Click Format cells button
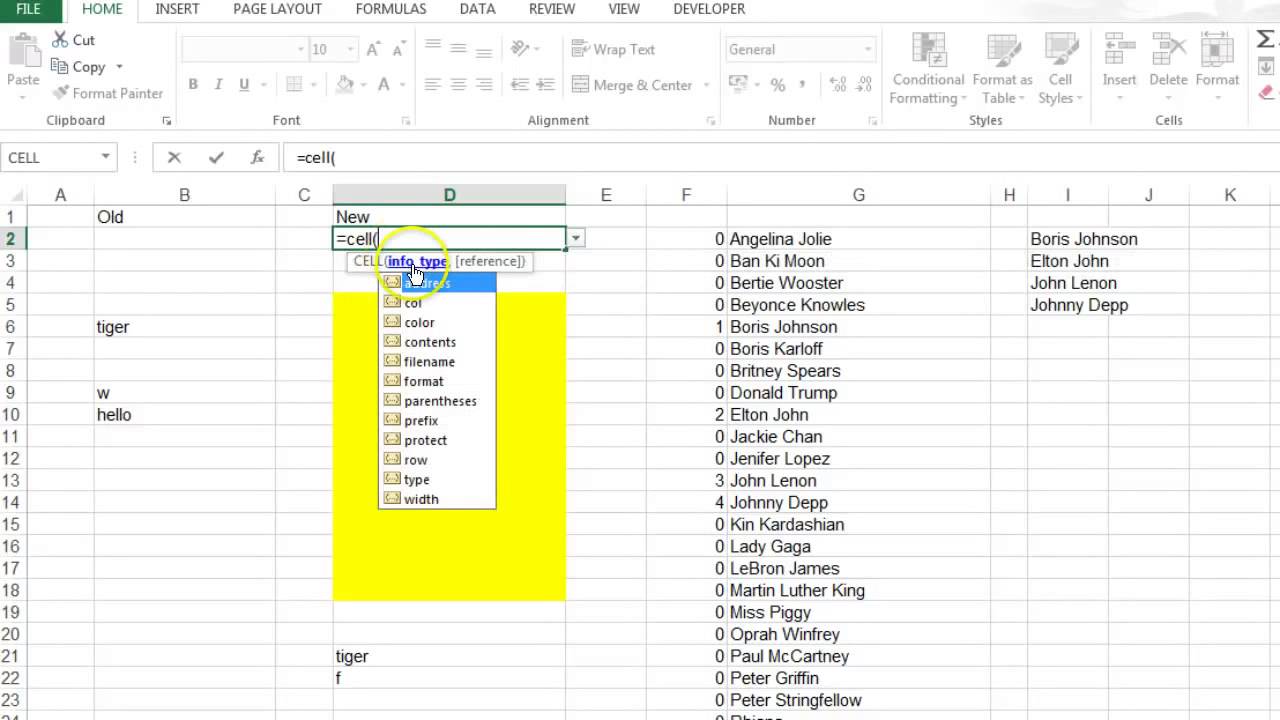 click(x=1217, y=68)
